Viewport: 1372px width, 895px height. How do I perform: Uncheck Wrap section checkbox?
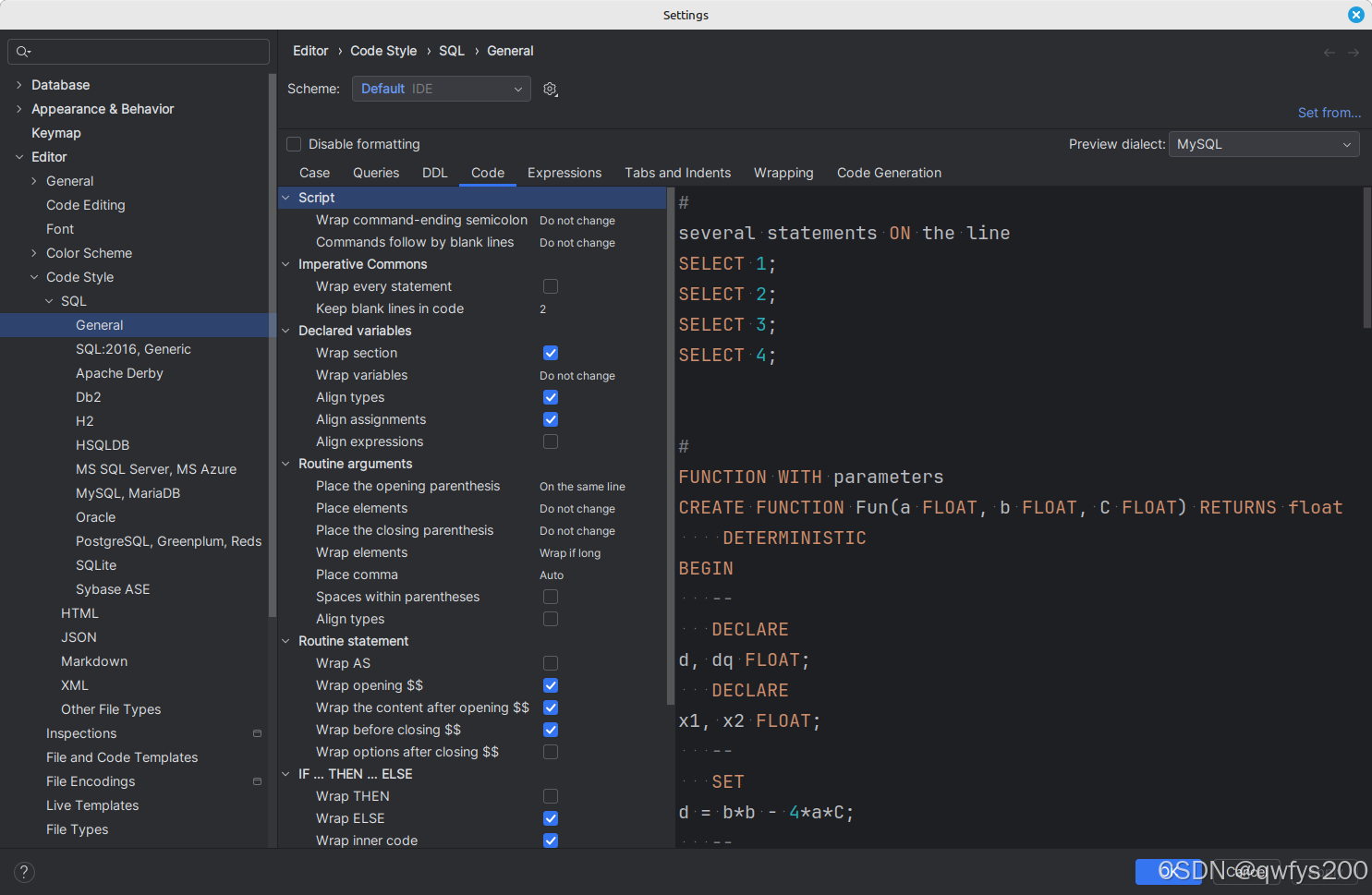point(551,353)
